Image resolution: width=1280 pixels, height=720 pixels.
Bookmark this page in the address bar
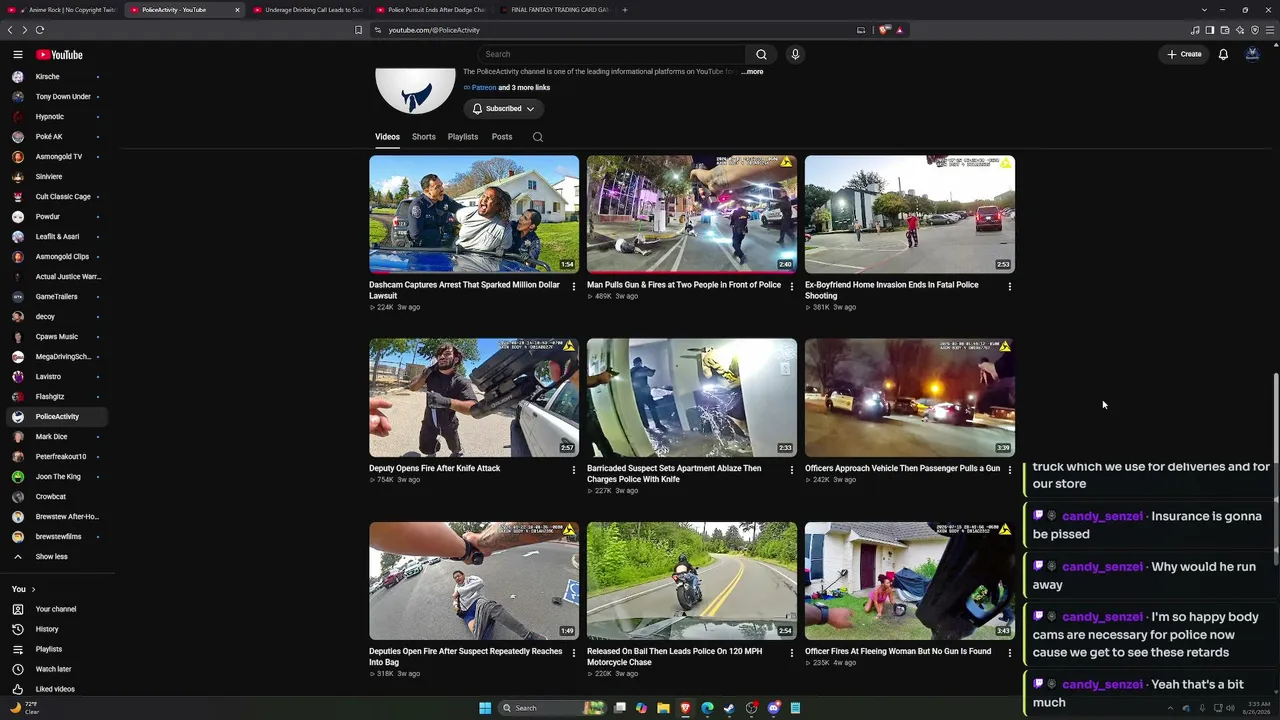click(358, 30)
